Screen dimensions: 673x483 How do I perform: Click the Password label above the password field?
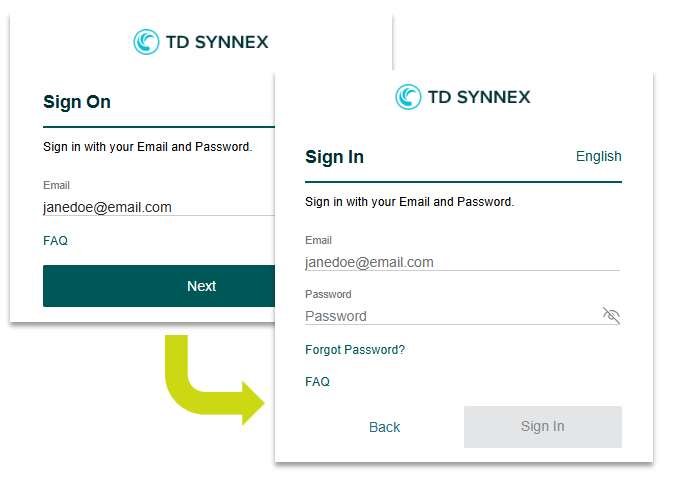[x=328, y=294]
